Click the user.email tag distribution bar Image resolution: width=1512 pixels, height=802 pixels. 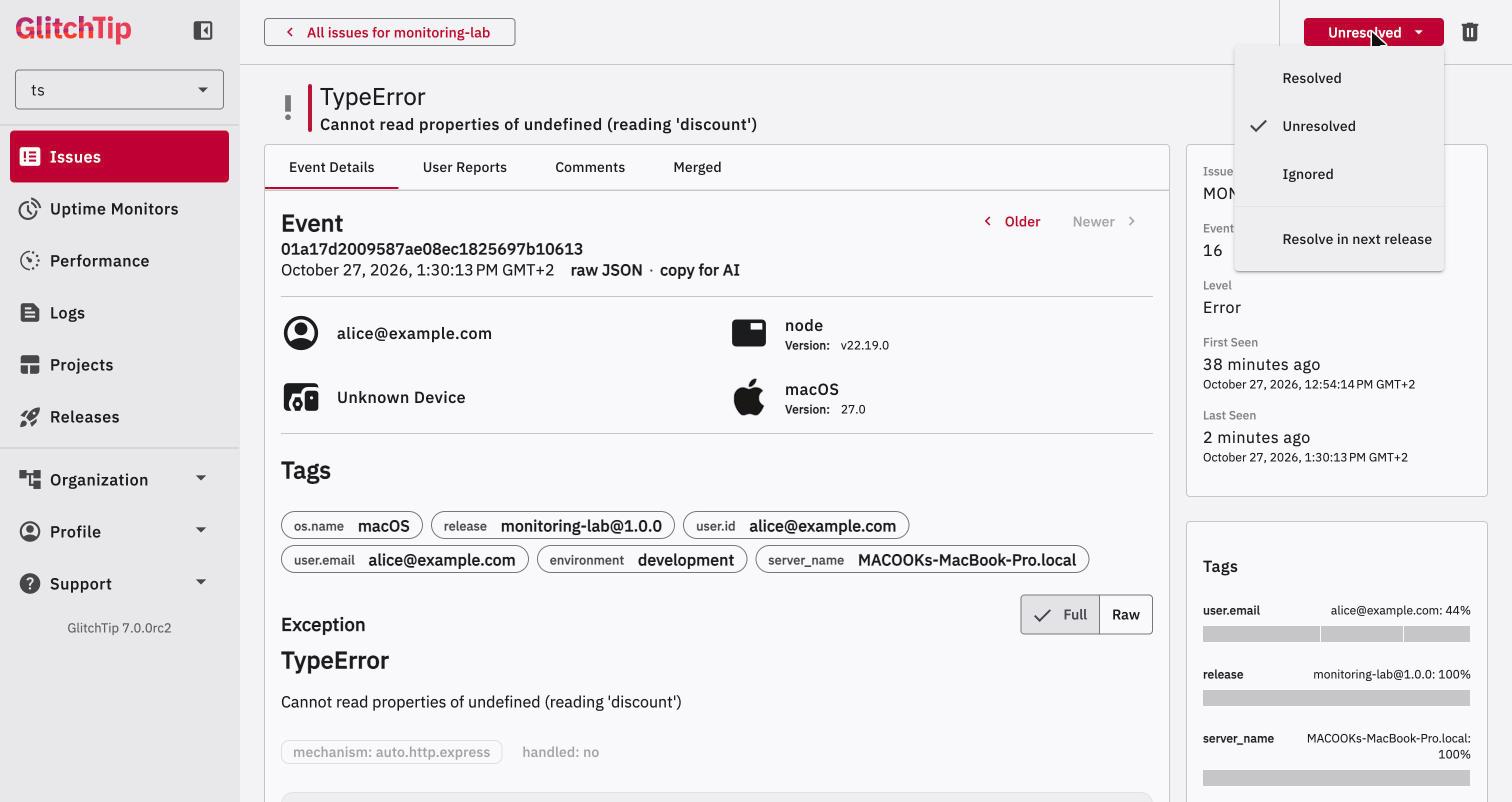tap(1336, 634)
